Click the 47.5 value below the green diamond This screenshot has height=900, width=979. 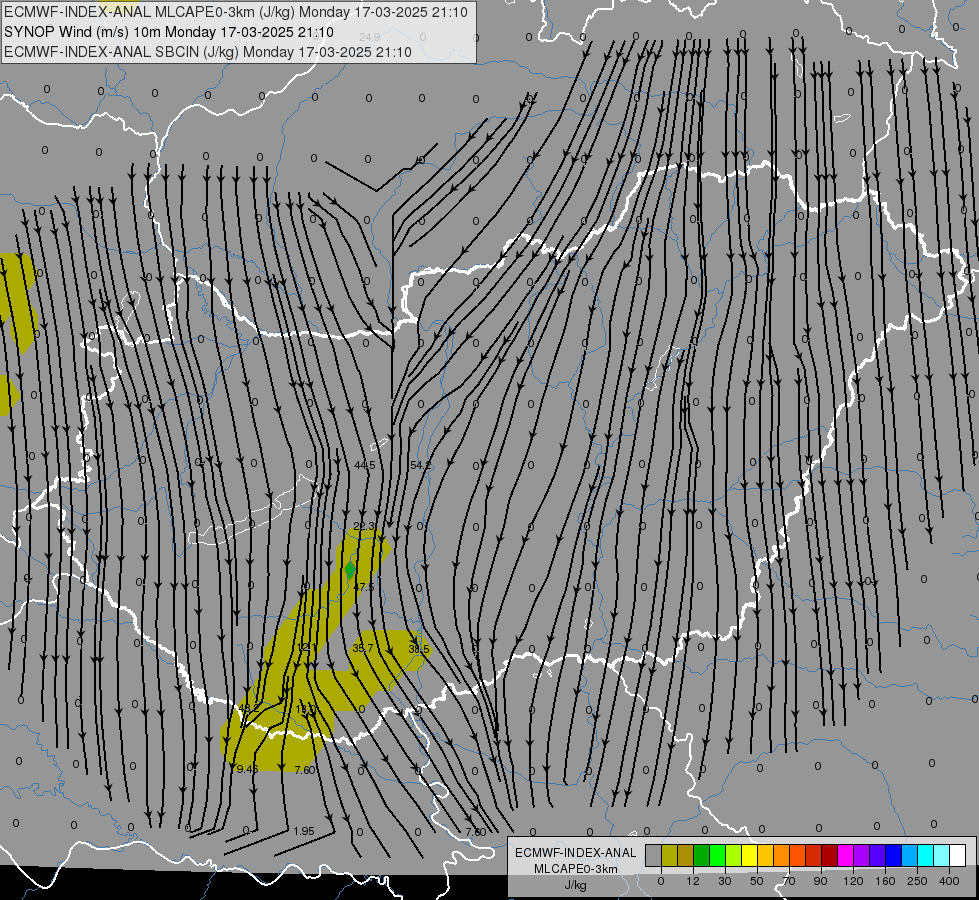(363, 587)
